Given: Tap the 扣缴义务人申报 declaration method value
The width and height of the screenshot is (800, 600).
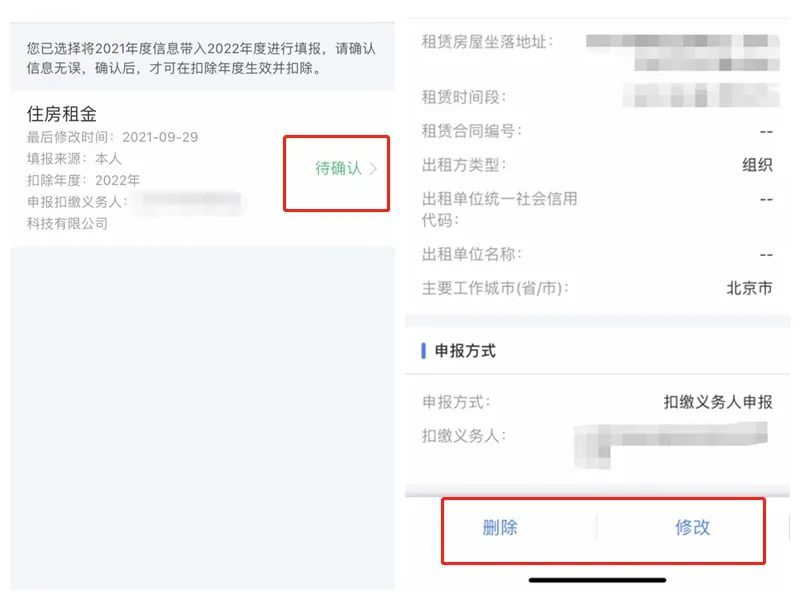Looking at the screenshot, I should click(718, 402).
